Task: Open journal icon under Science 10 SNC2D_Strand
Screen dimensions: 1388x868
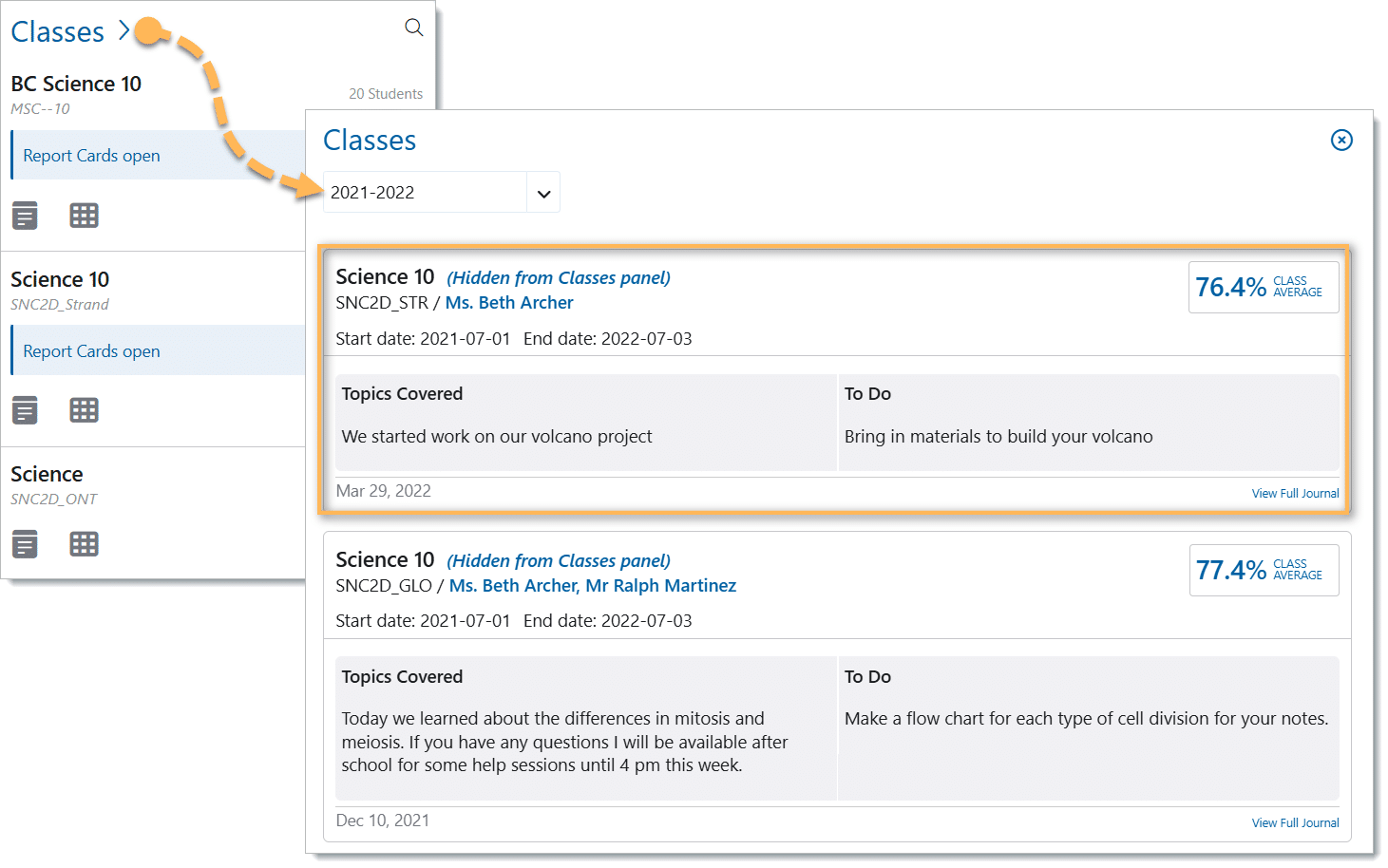Action: point(25,410)
